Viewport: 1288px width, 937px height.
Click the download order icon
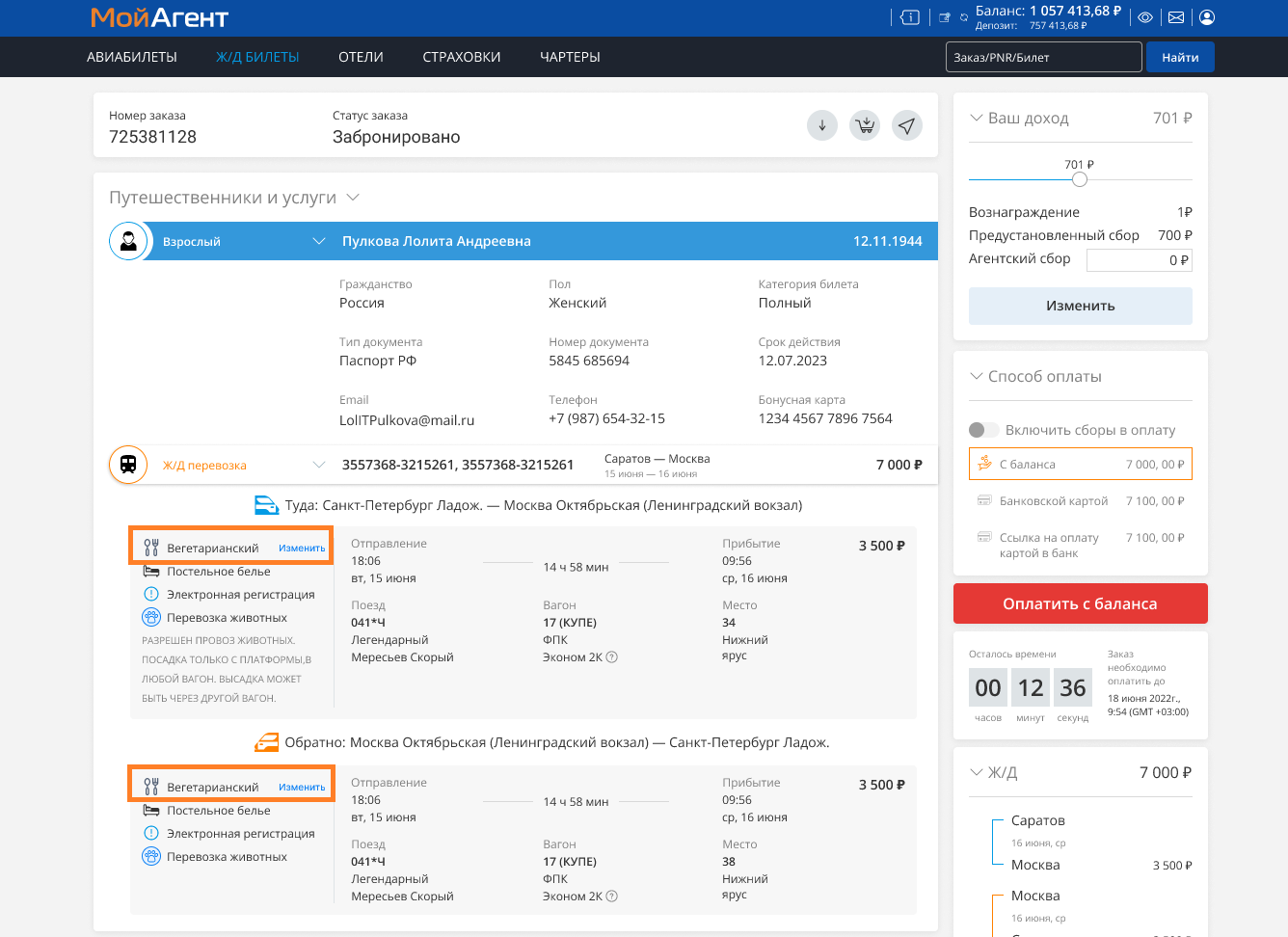[821, 125]
